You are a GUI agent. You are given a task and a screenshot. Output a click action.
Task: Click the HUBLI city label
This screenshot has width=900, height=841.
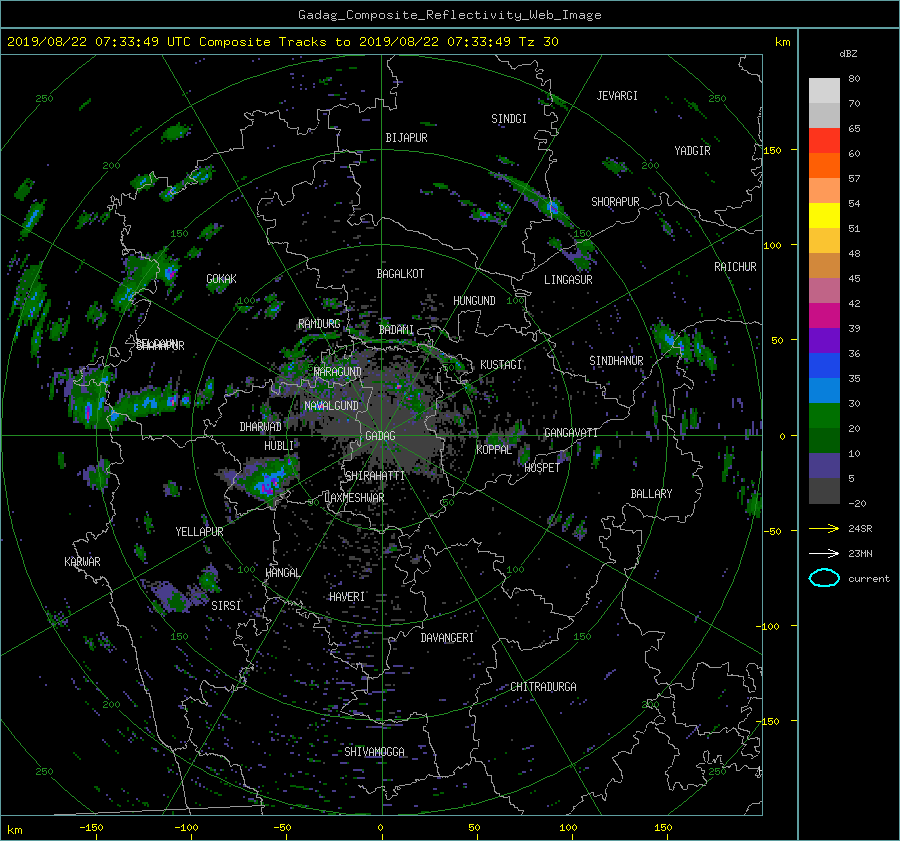tap(278, 446)
